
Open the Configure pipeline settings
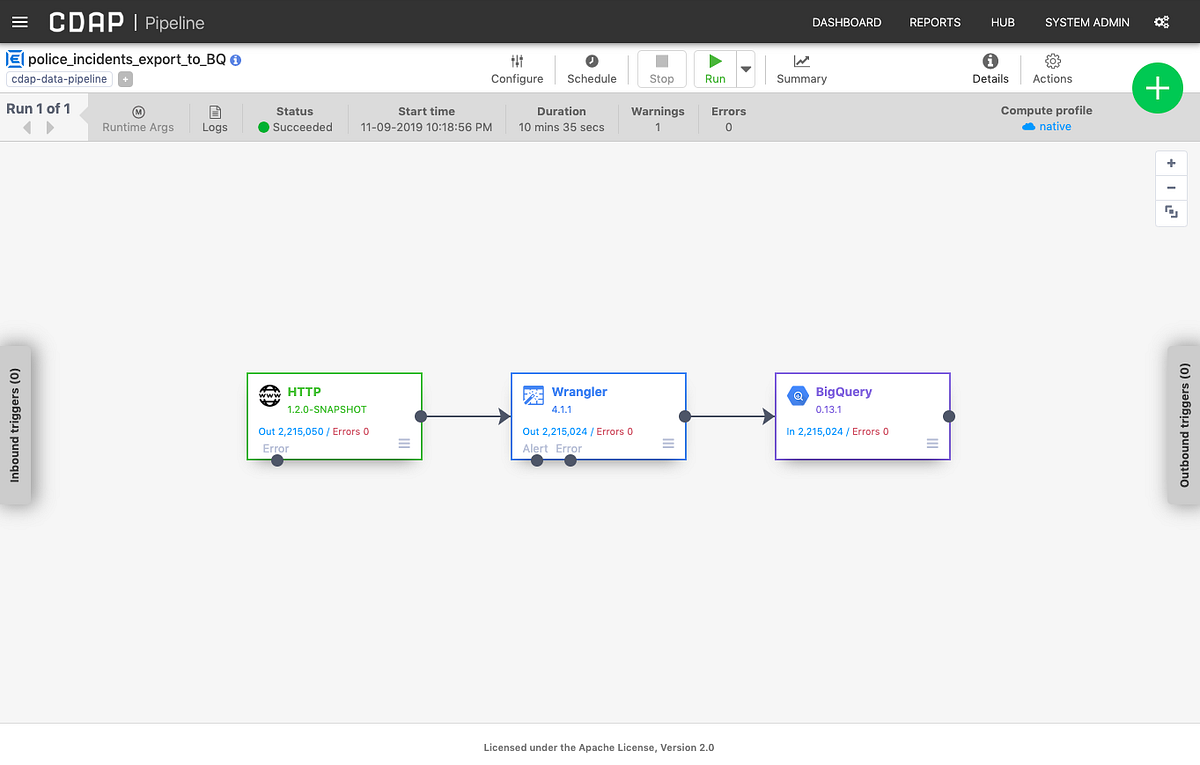[x=517, y=68]
